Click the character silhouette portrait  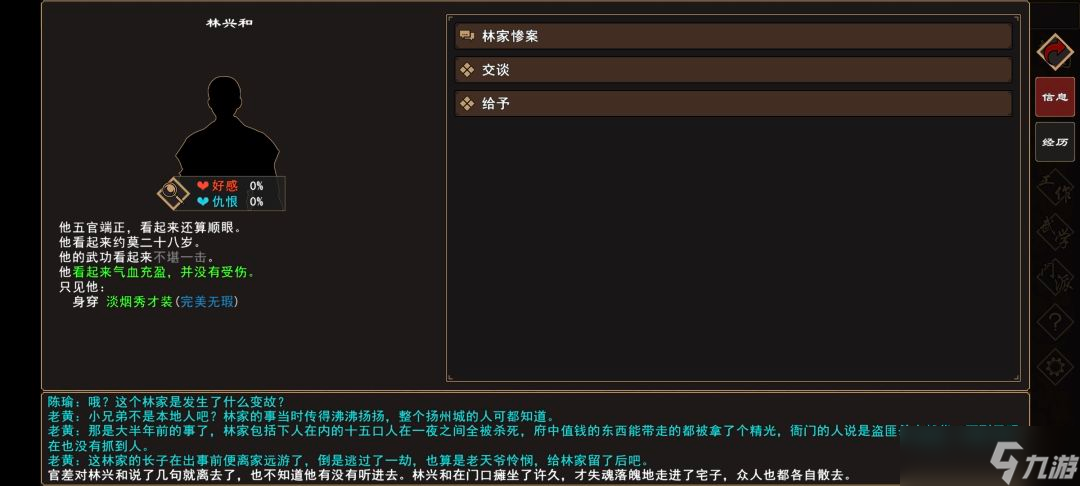pyautogui.click(x=228, y=125)
